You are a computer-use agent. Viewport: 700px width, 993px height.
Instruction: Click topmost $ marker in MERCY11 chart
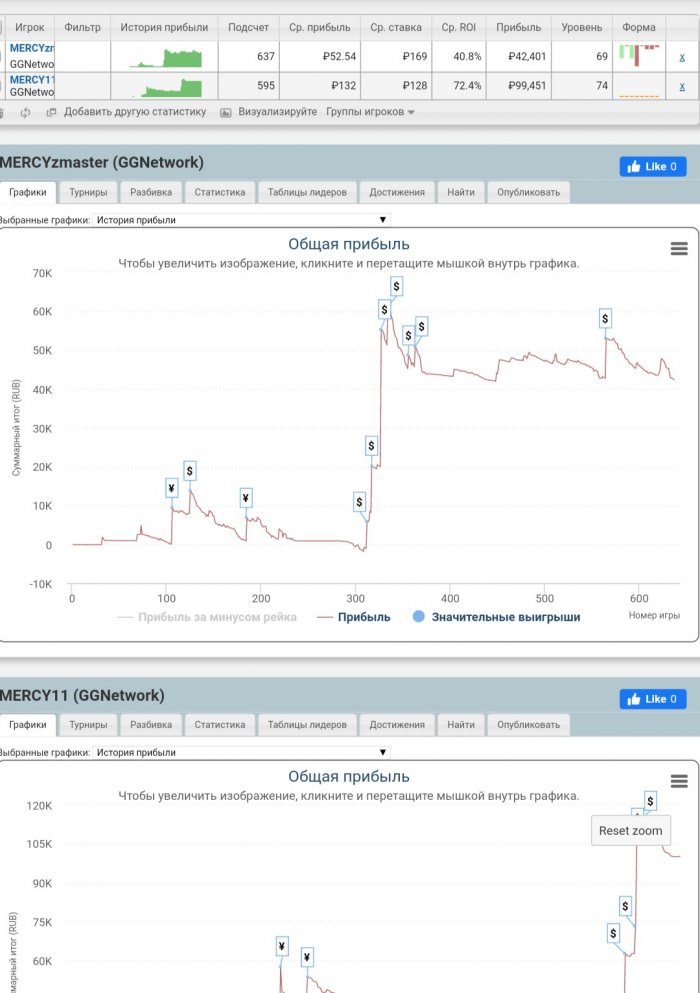650,801
